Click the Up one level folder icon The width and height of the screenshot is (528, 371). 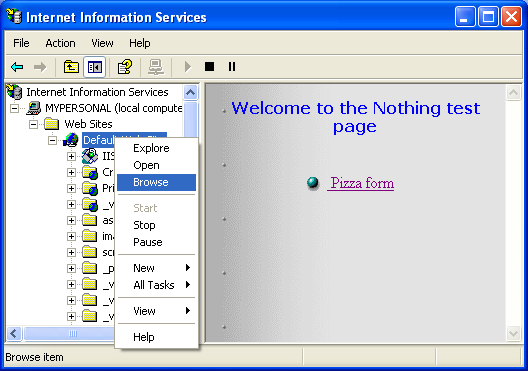click(71, 67)
